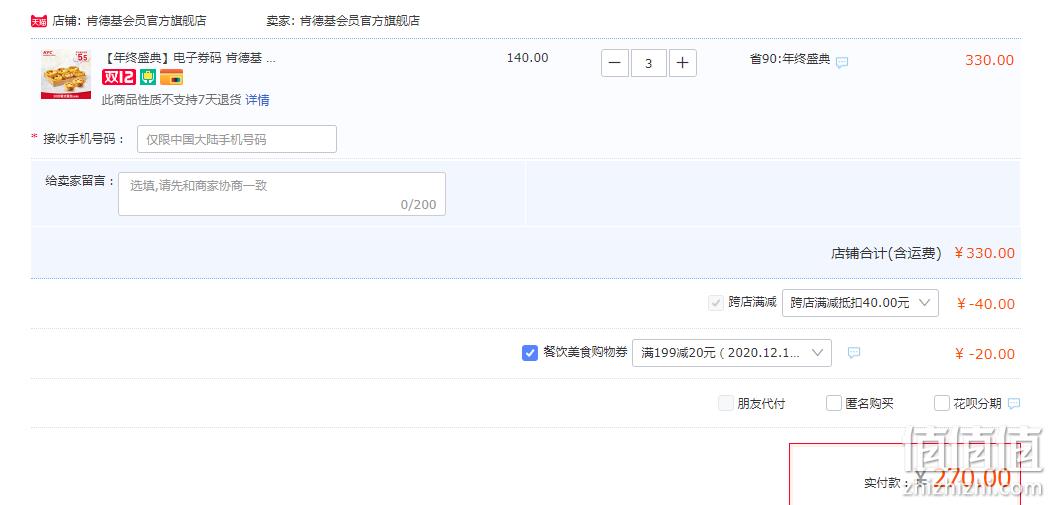Uncheck the 餐饮美食购物券 checkbox
Image resolution: width=1052 pixels, height=505 pixels.
[529, 352]
